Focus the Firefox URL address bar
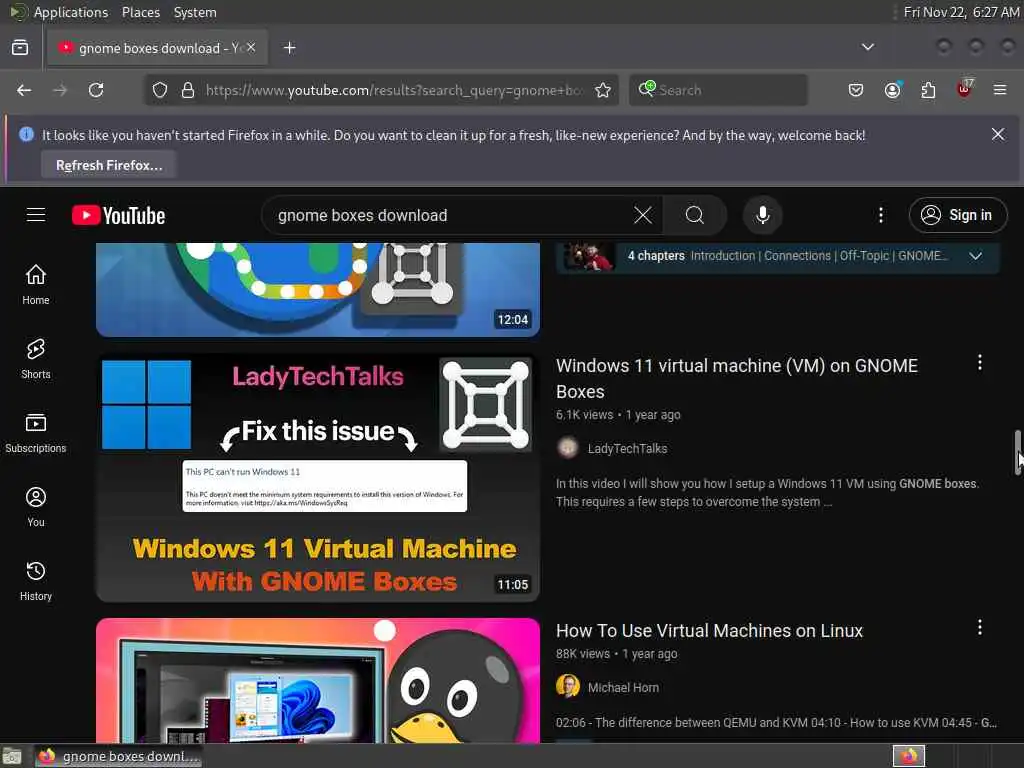This screenshot has height=768, width=1024. [x=392, y=90]
